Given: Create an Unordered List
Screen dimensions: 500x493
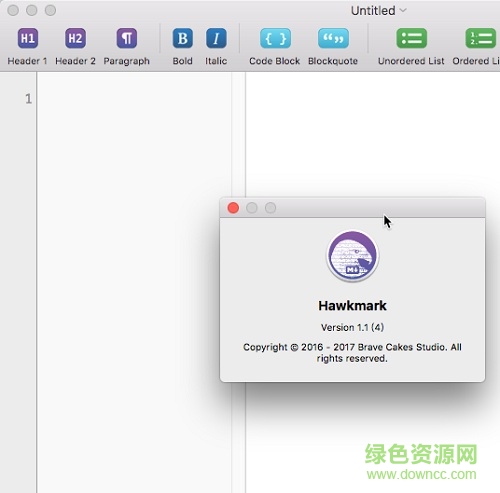Looking at the screenshot, I should point(411,38).
